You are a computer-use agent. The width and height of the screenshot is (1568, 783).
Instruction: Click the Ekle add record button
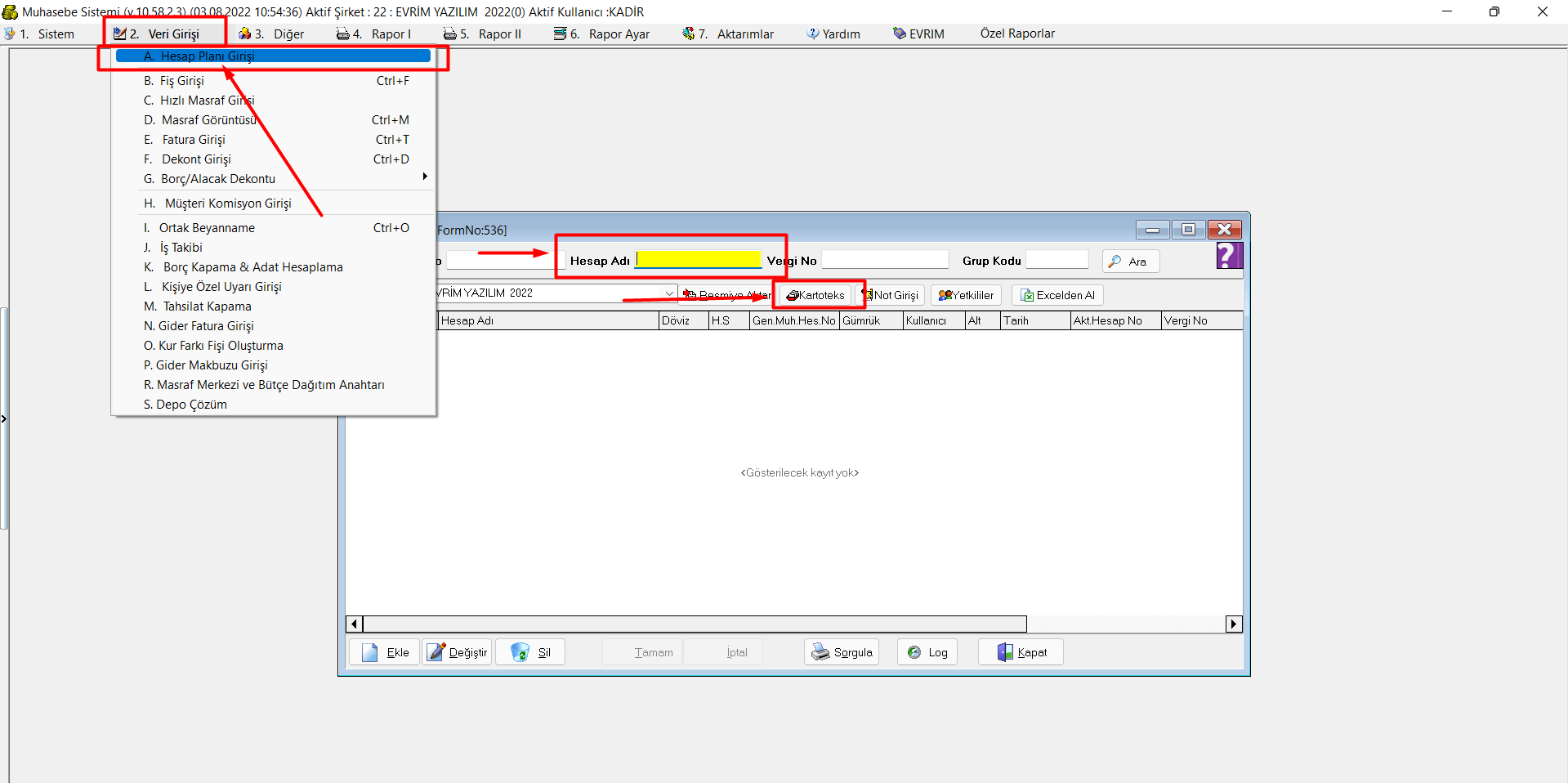(385, 652)
